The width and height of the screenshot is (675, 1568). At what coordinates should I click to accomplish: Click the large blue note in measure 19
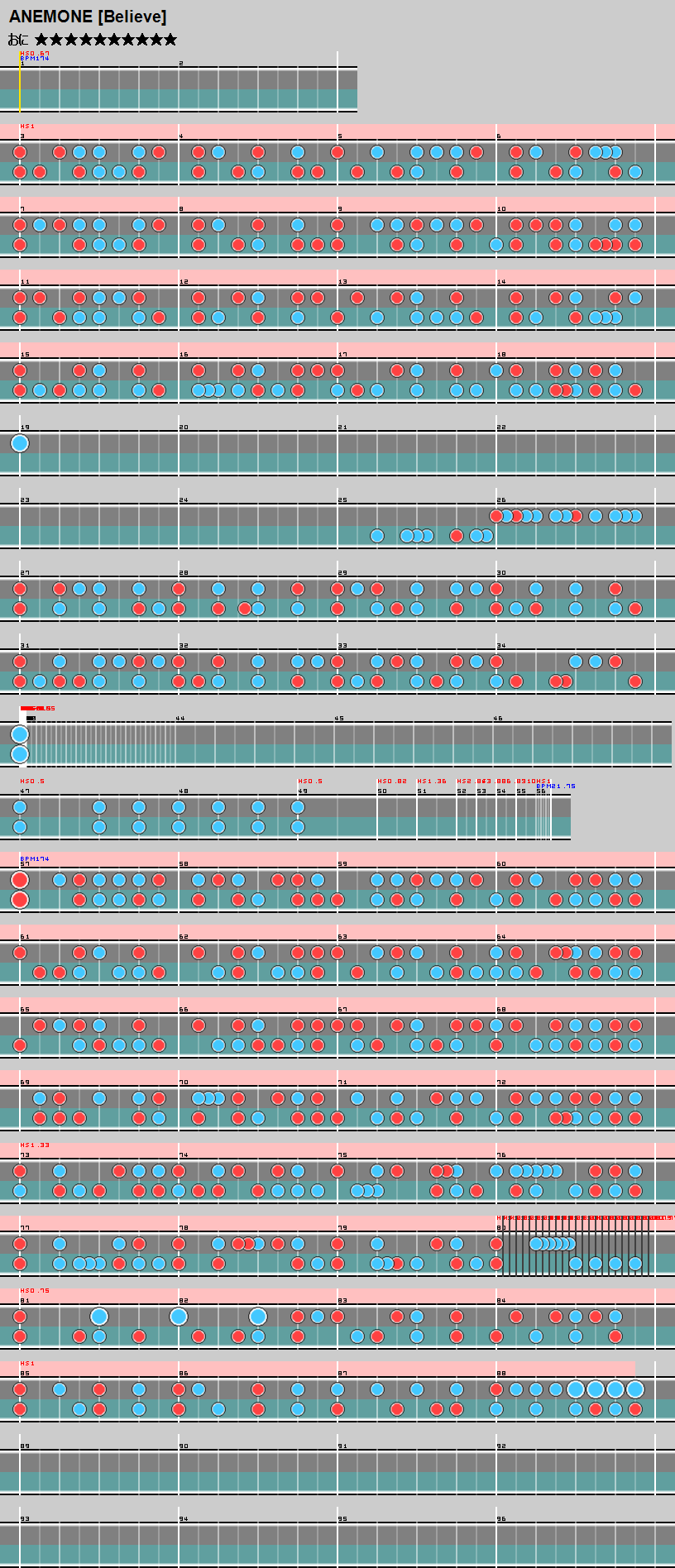(20, 443)
